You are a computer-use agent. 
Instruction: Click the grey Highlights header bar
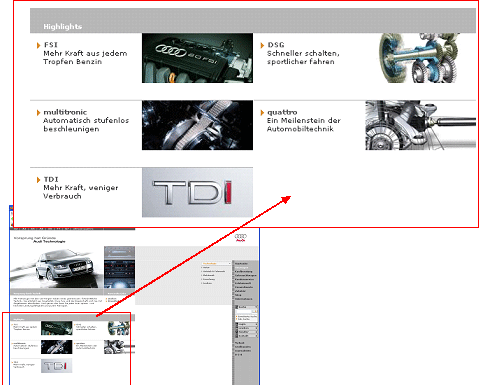253,21
